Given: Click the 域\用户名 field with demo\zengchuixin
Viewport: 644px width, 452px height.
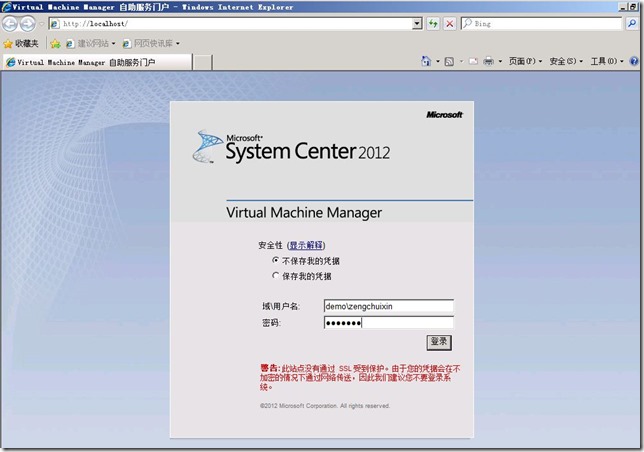Looking at the screenshot, I should 389,306.
